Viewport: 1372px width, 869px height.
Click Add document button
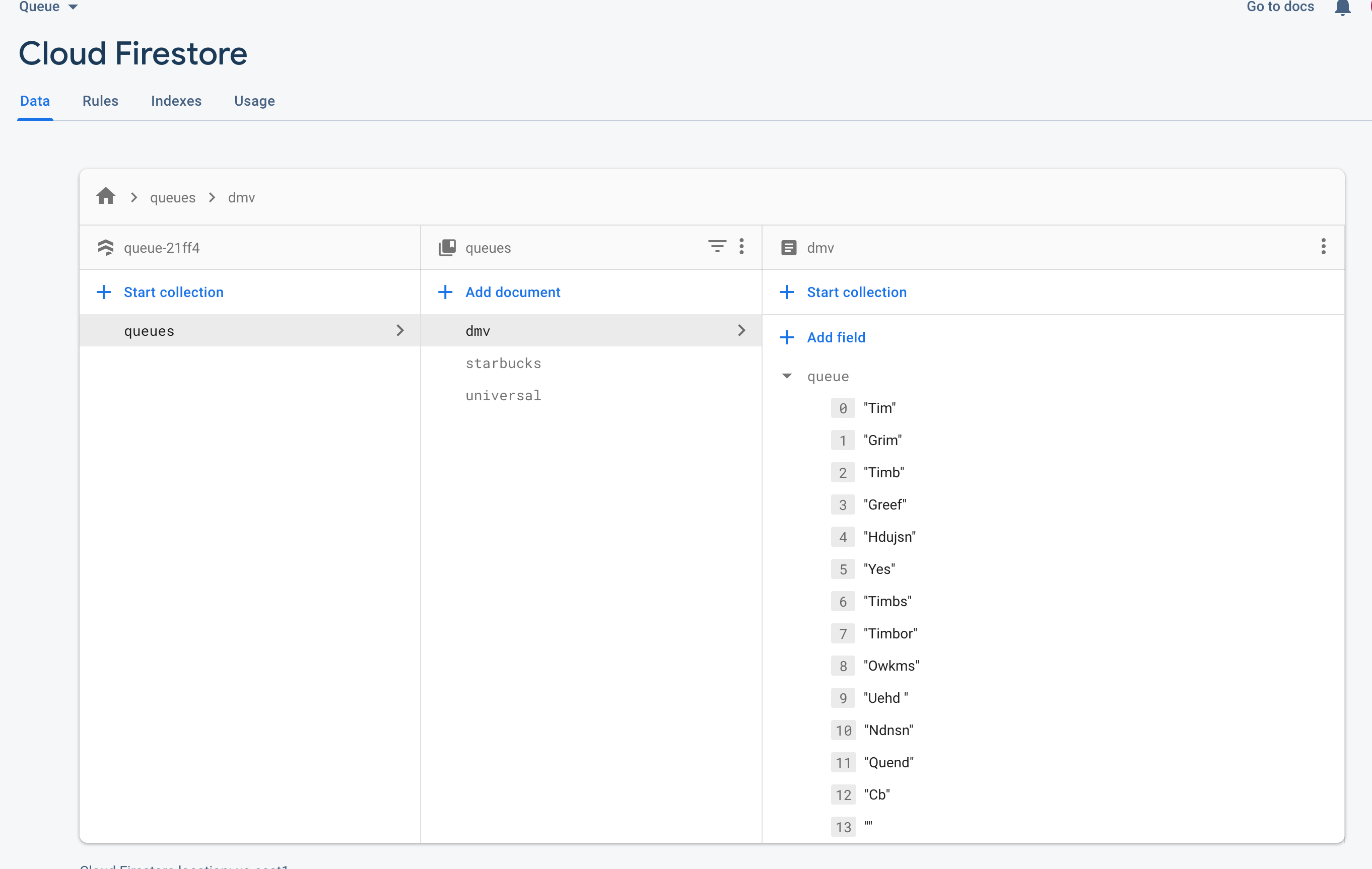[512, 292]
